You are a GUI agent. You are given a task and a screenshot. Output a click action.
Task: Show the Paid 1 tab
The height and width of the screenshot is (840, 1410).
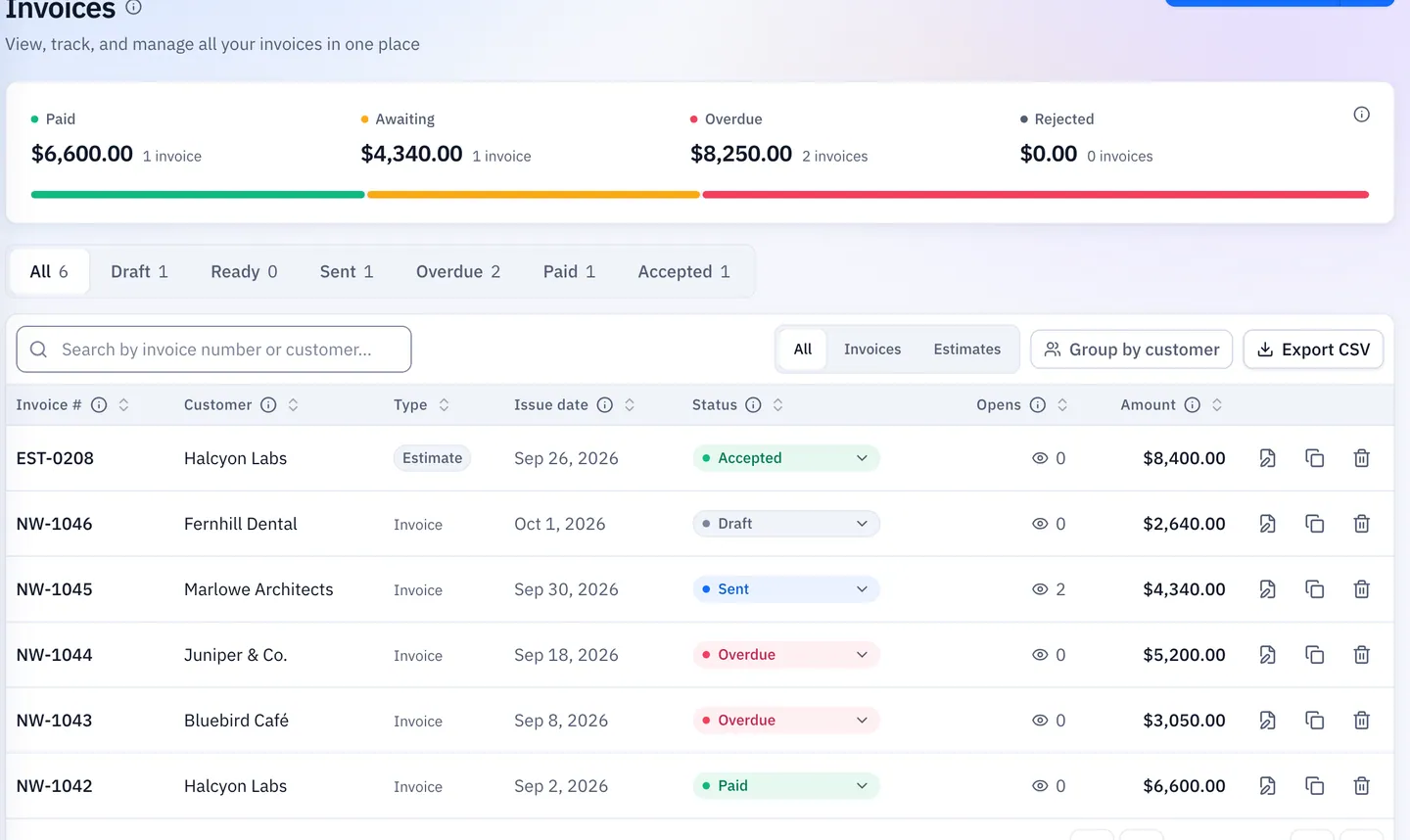[x=569, y=272]
